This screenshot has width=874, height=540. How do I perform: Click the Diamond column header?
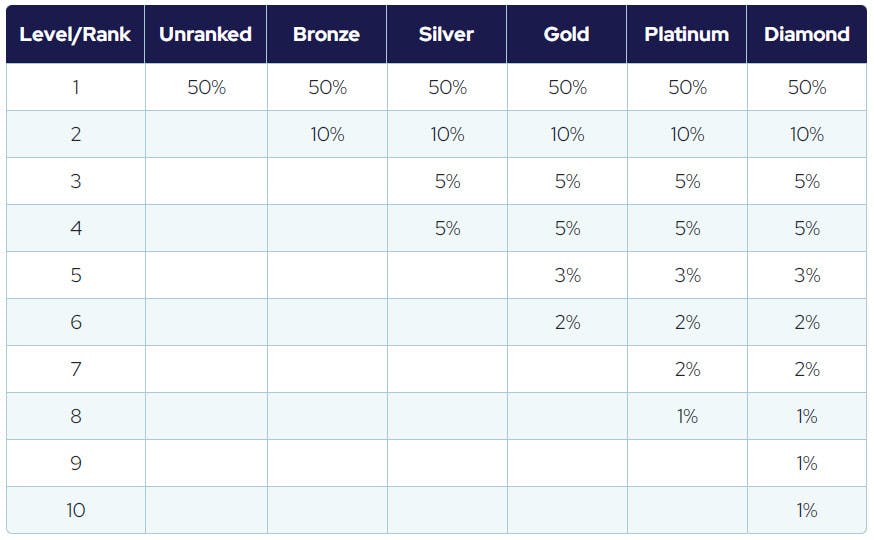point(807,34)
